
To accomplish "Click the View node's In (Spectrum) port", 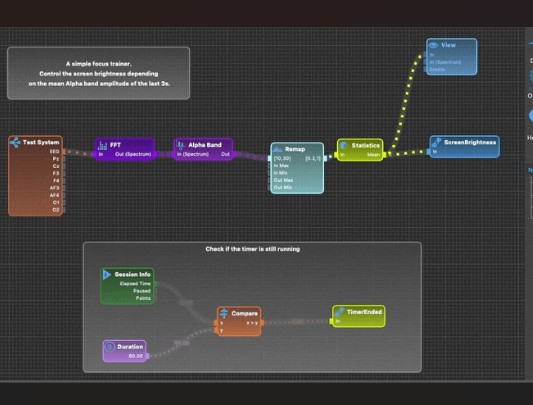I will 445,62.
